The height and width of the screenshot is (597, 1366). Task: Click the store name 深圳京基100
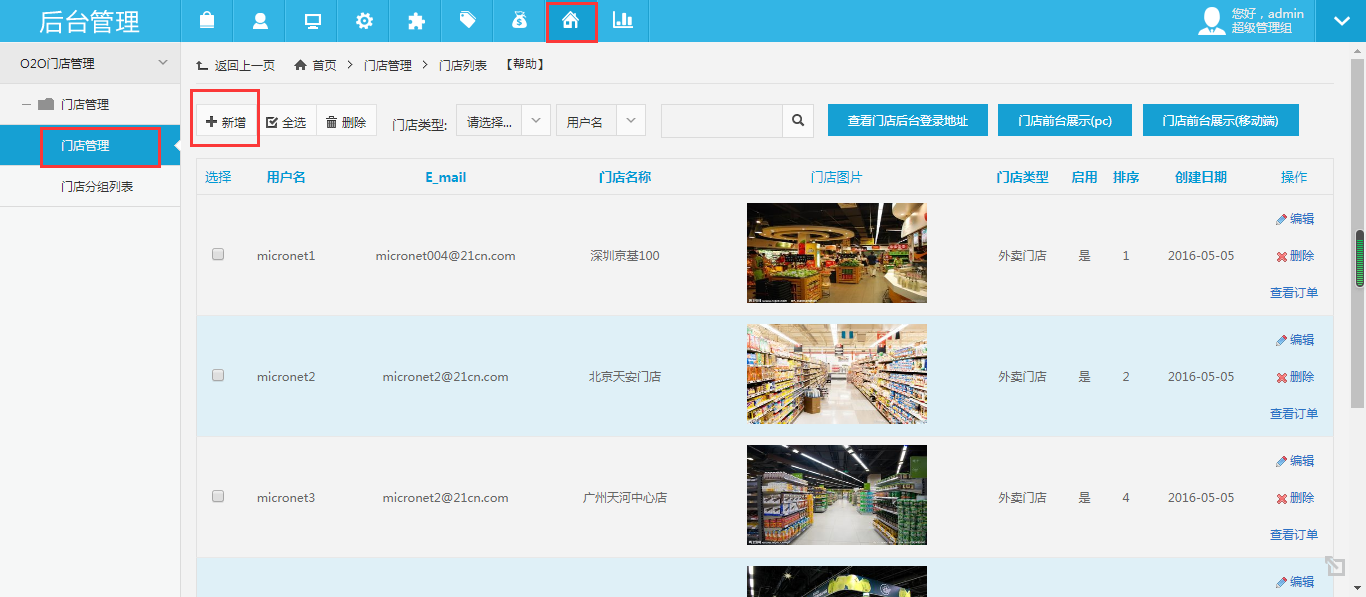[x=625, y=256]
